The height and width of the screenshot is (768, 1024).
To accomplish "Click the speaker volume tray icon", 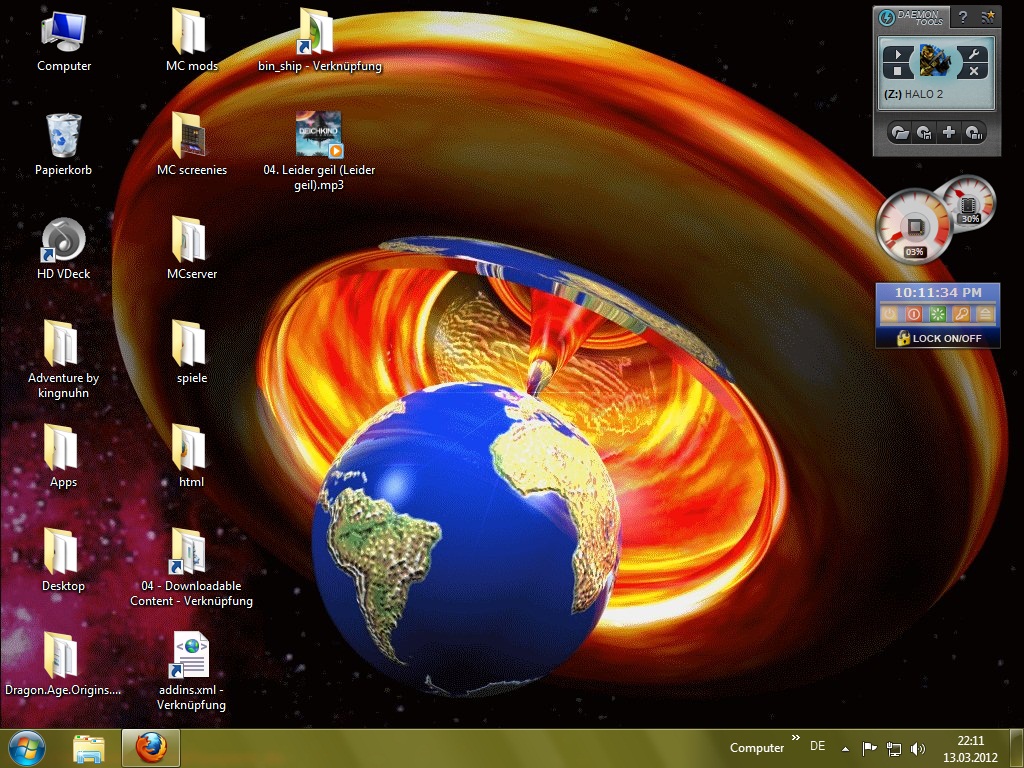I will point(918,747).
